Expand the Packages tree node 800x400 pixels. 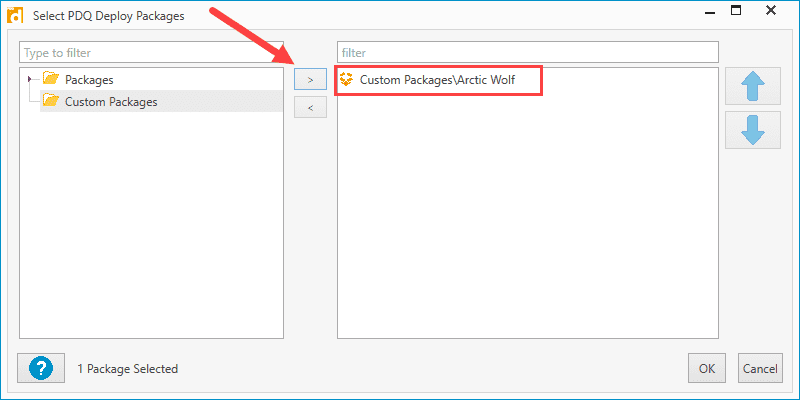tap(30, 79)
